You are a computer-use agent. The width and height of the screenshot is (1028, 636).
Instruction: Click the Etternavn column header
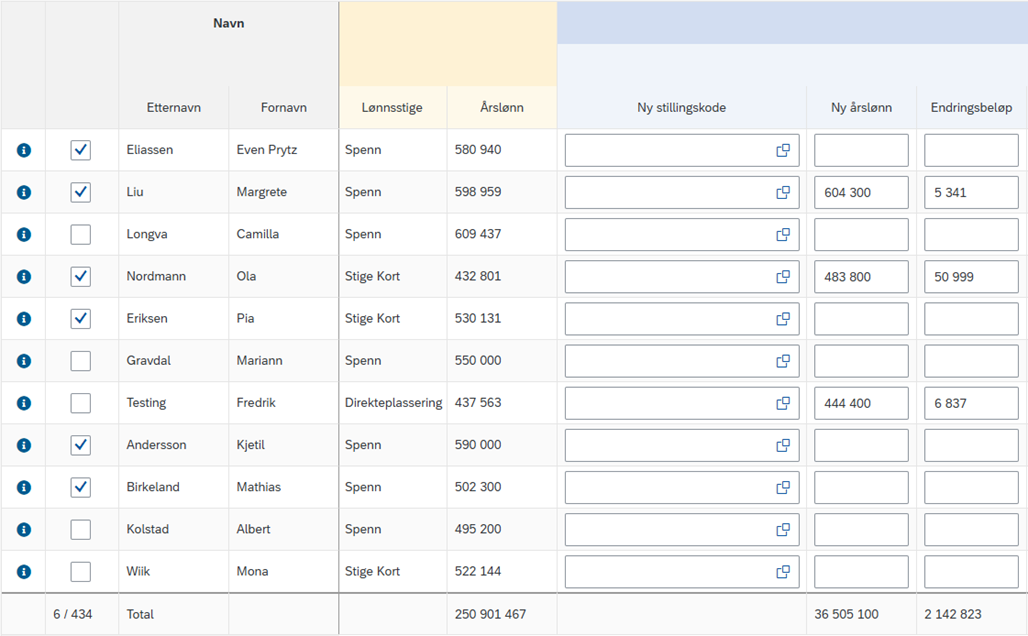point(174,108)
